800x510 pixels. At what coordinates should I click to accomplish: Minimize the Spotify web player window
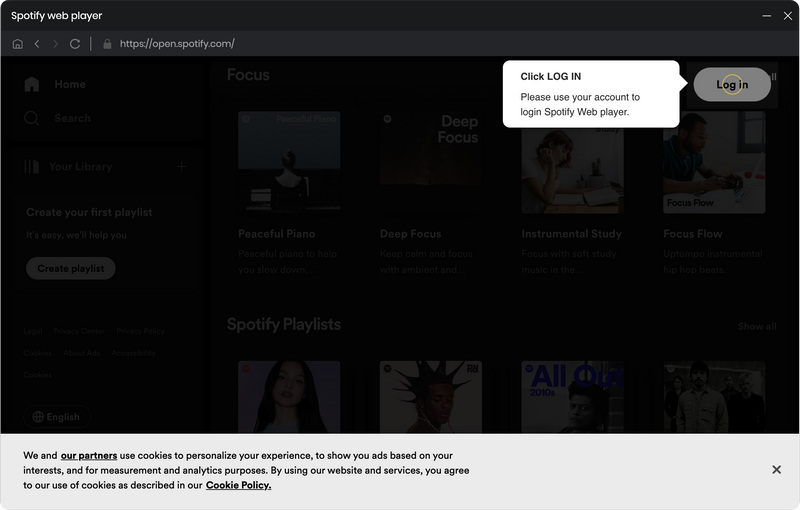(766, 16)
